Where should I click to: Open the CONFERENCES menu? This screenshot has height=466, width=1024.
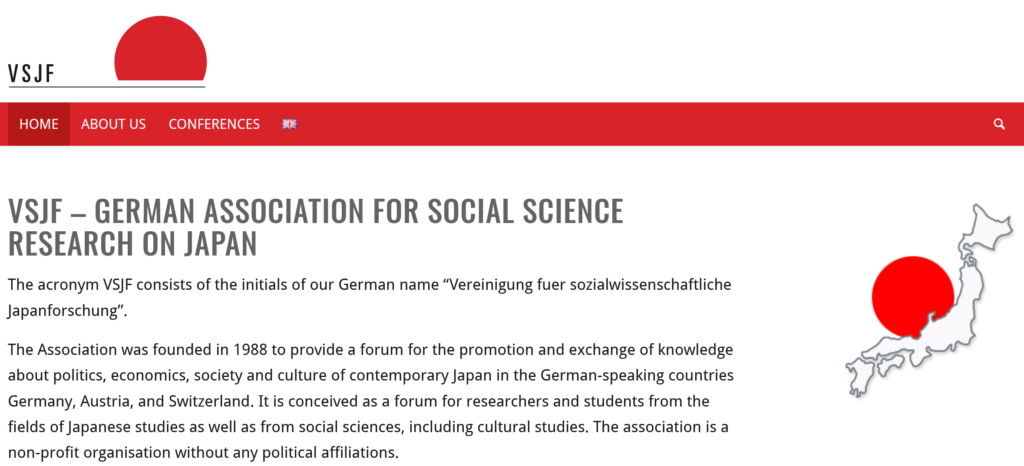click(x=214, y=124)
